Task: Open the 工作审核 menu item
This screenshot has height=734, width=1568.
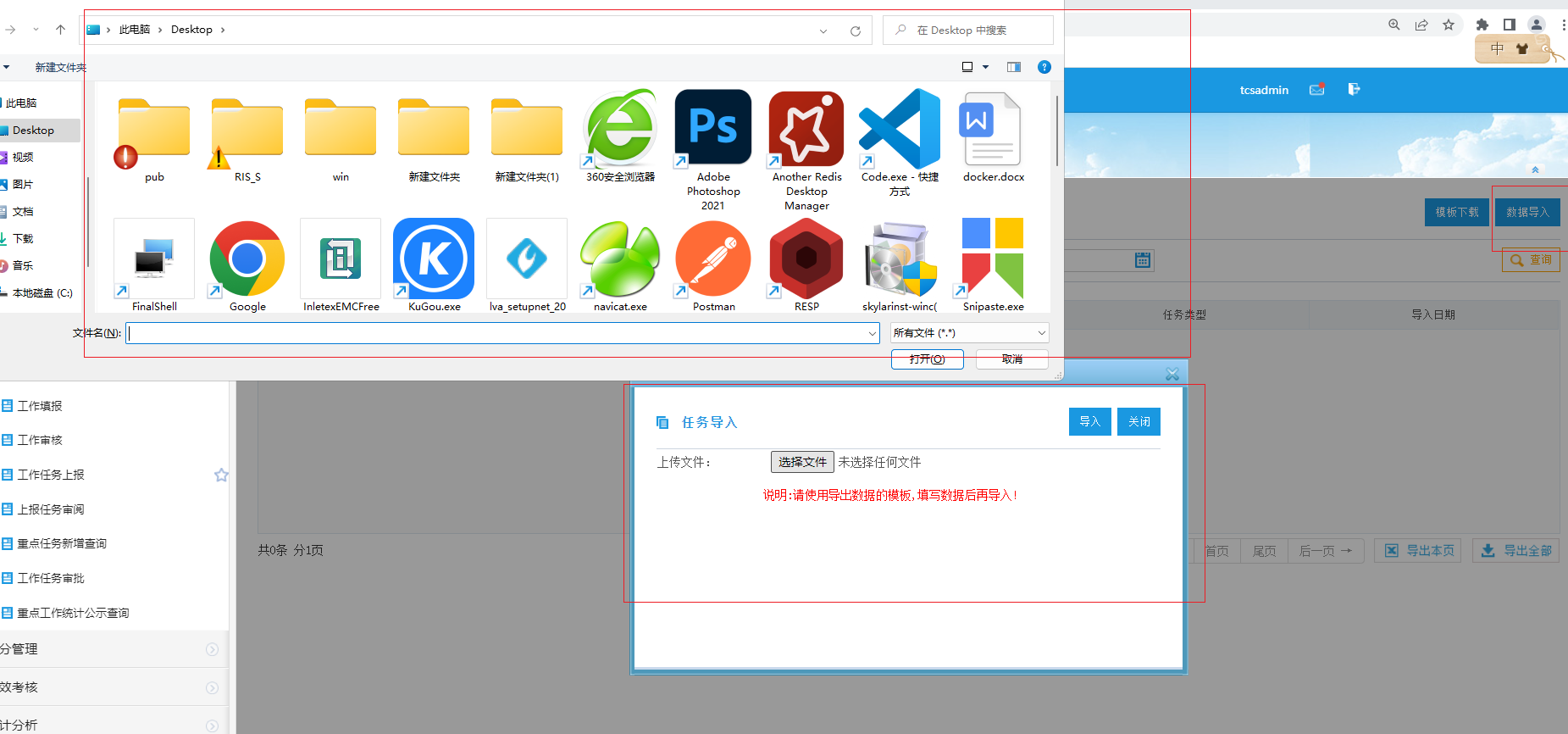Action: [x=40, y=440]
